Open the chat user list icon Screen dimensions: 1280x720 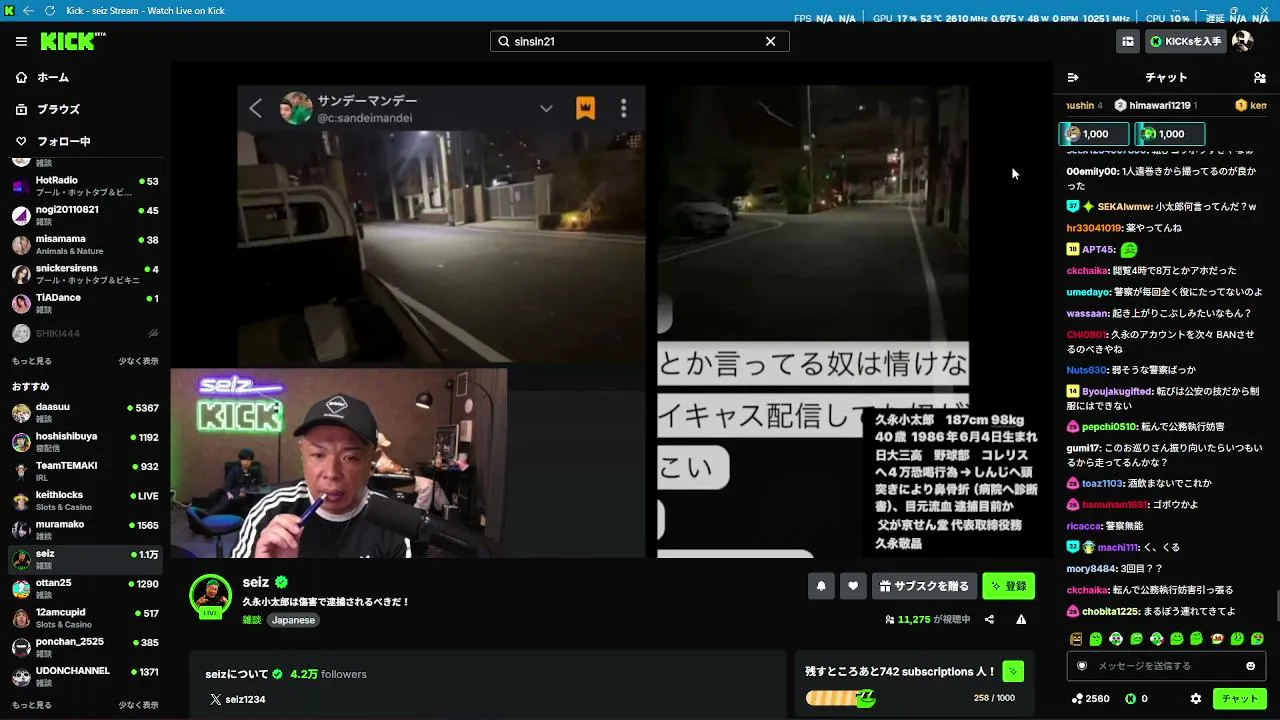(x=1259, y=77)
